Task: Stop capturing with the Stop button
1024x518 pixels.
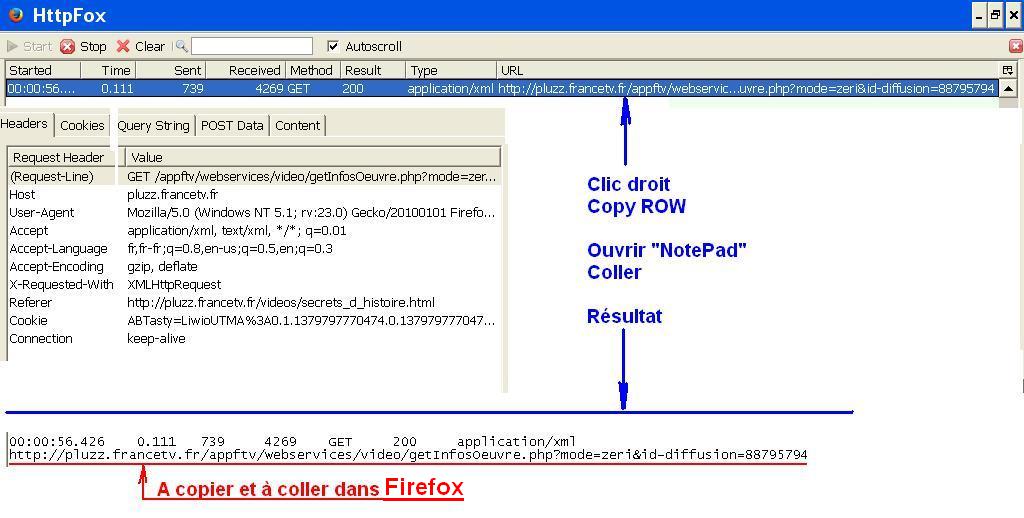Action: [x=83, y=46]
